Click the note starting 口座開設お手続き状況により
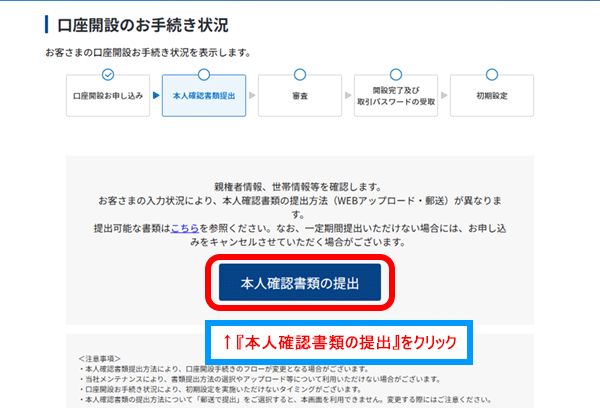Viewport: 600px width, 408px height. point(220,389)
